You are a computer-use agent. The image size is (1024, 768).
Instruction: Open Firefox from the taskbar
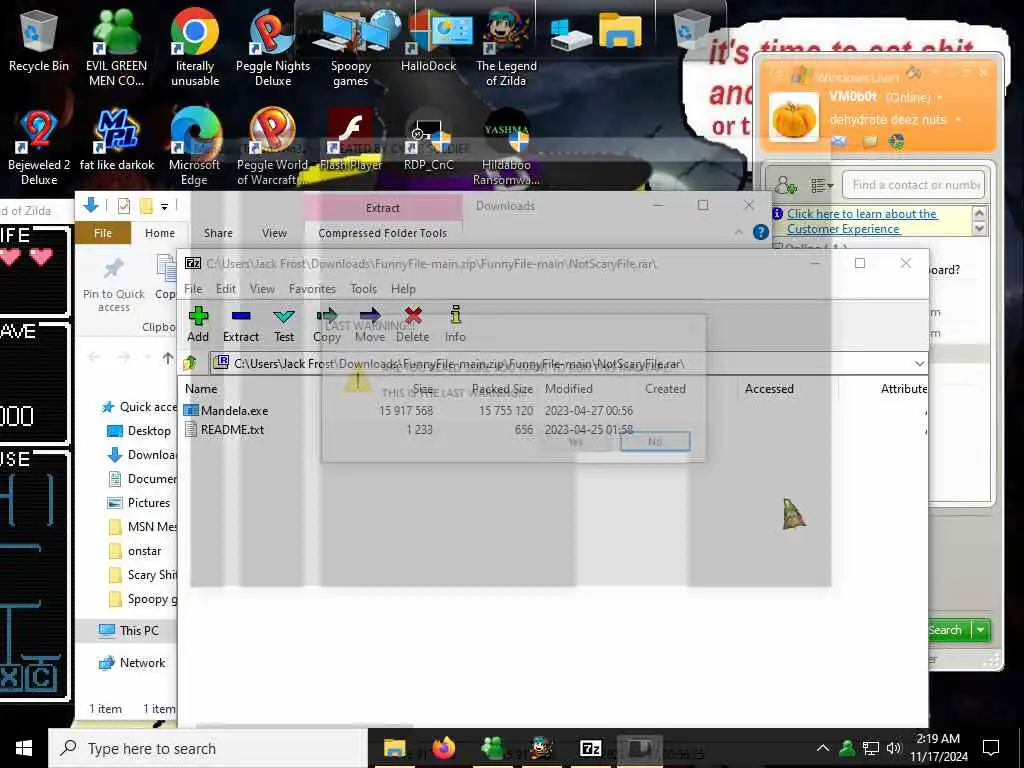pos(443,748)
